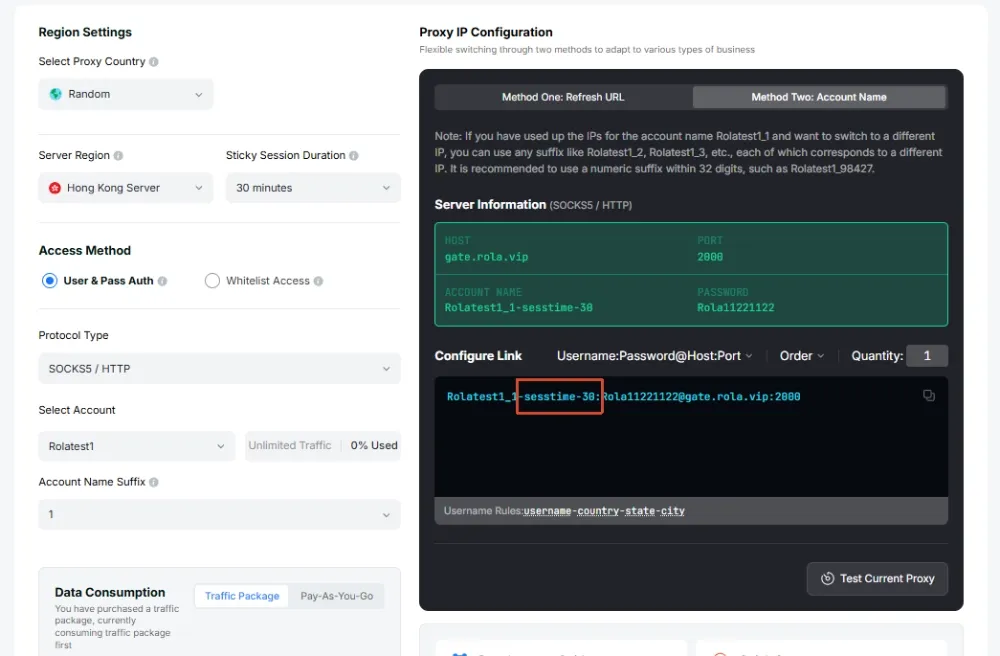
Task: Click the globe icon in Random country selector
Action: point(55,94)
